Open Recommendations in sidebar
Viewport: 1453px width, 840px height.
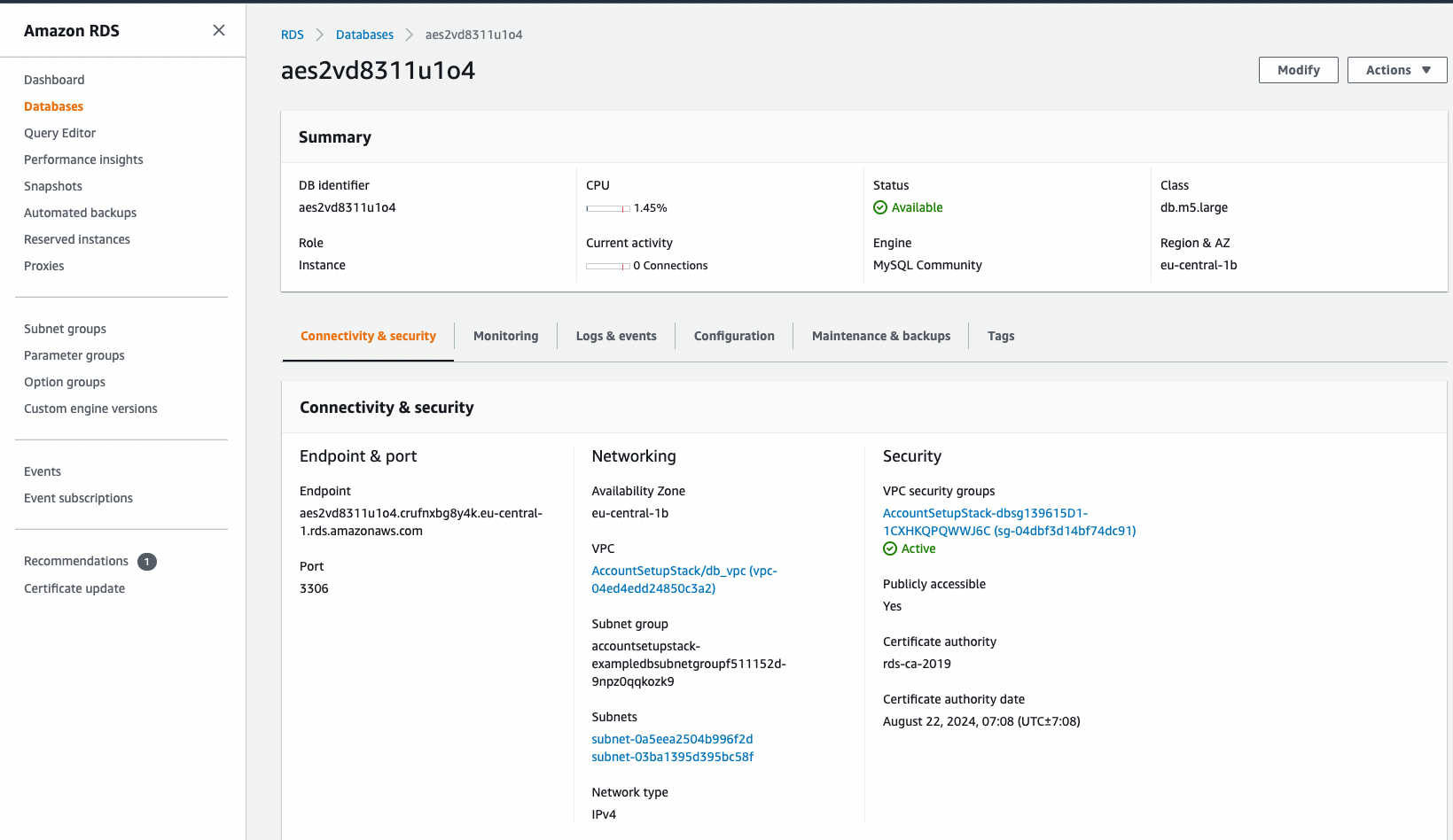(76, 561)
